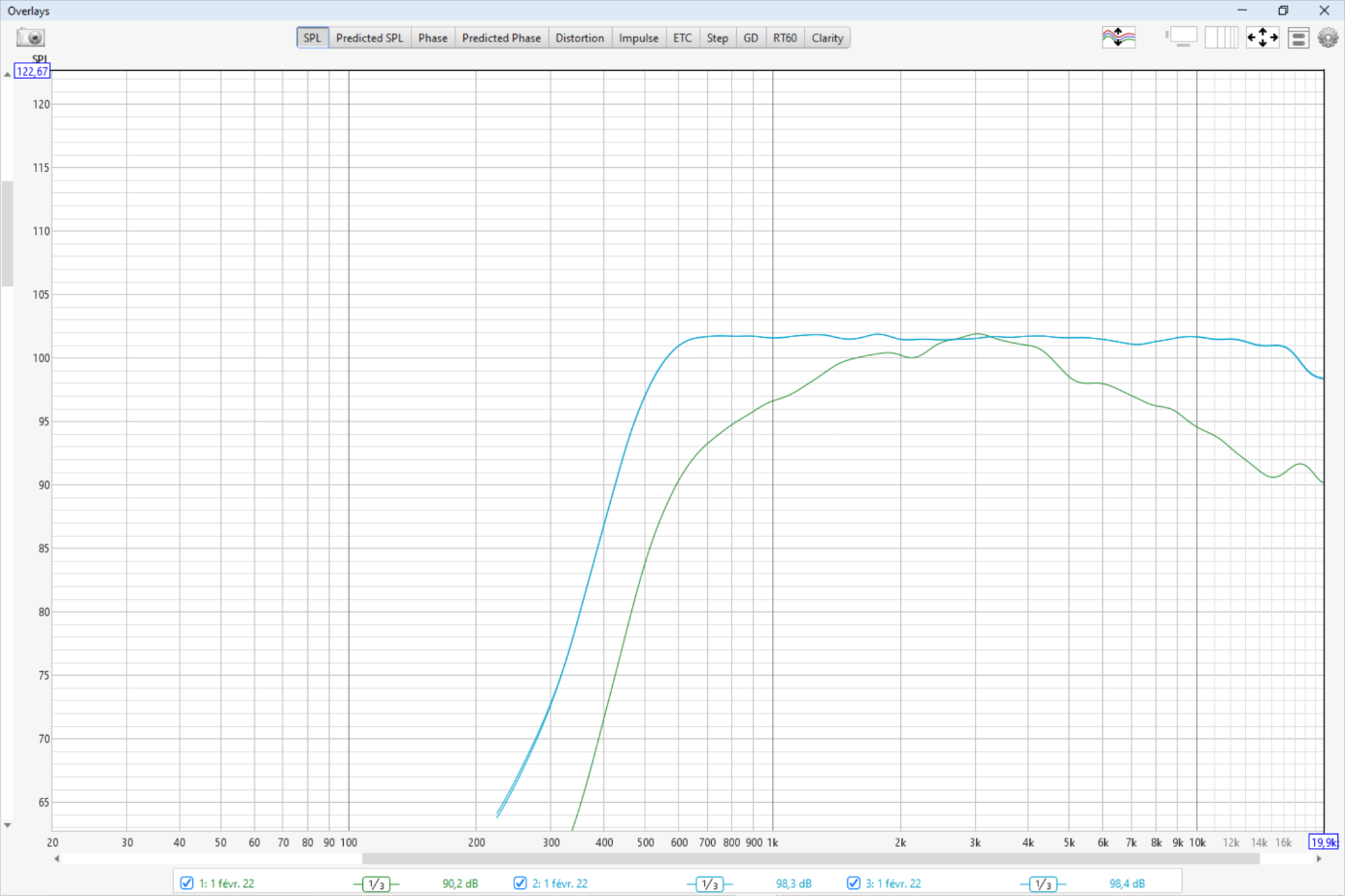Capture graph image with camera icon

pos(31,37)
